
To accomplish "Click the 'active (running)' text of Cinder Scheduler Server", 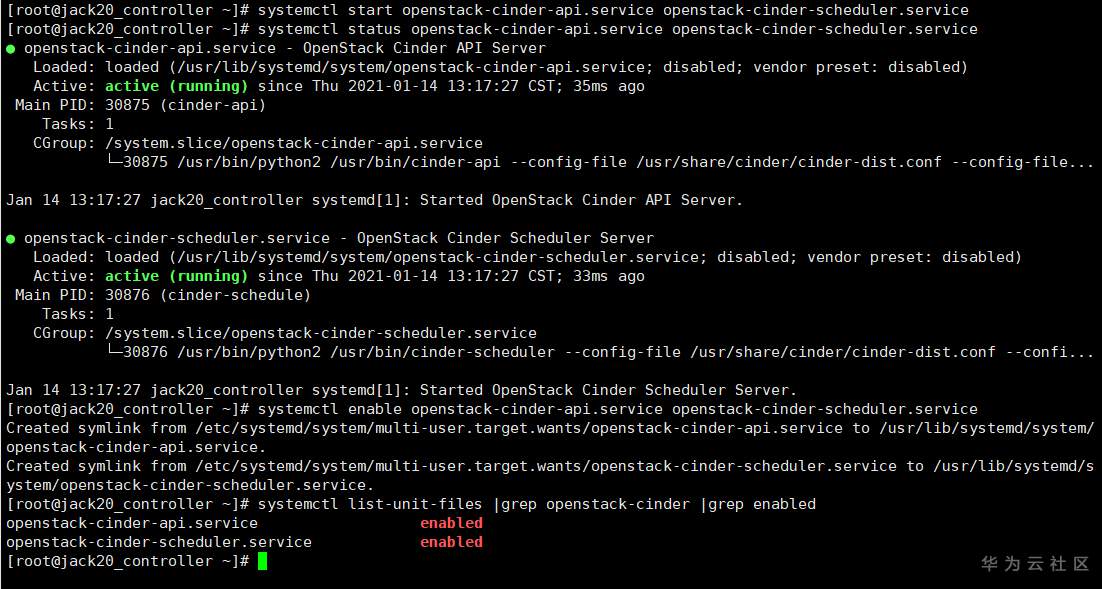I will (x=176, y=276).
